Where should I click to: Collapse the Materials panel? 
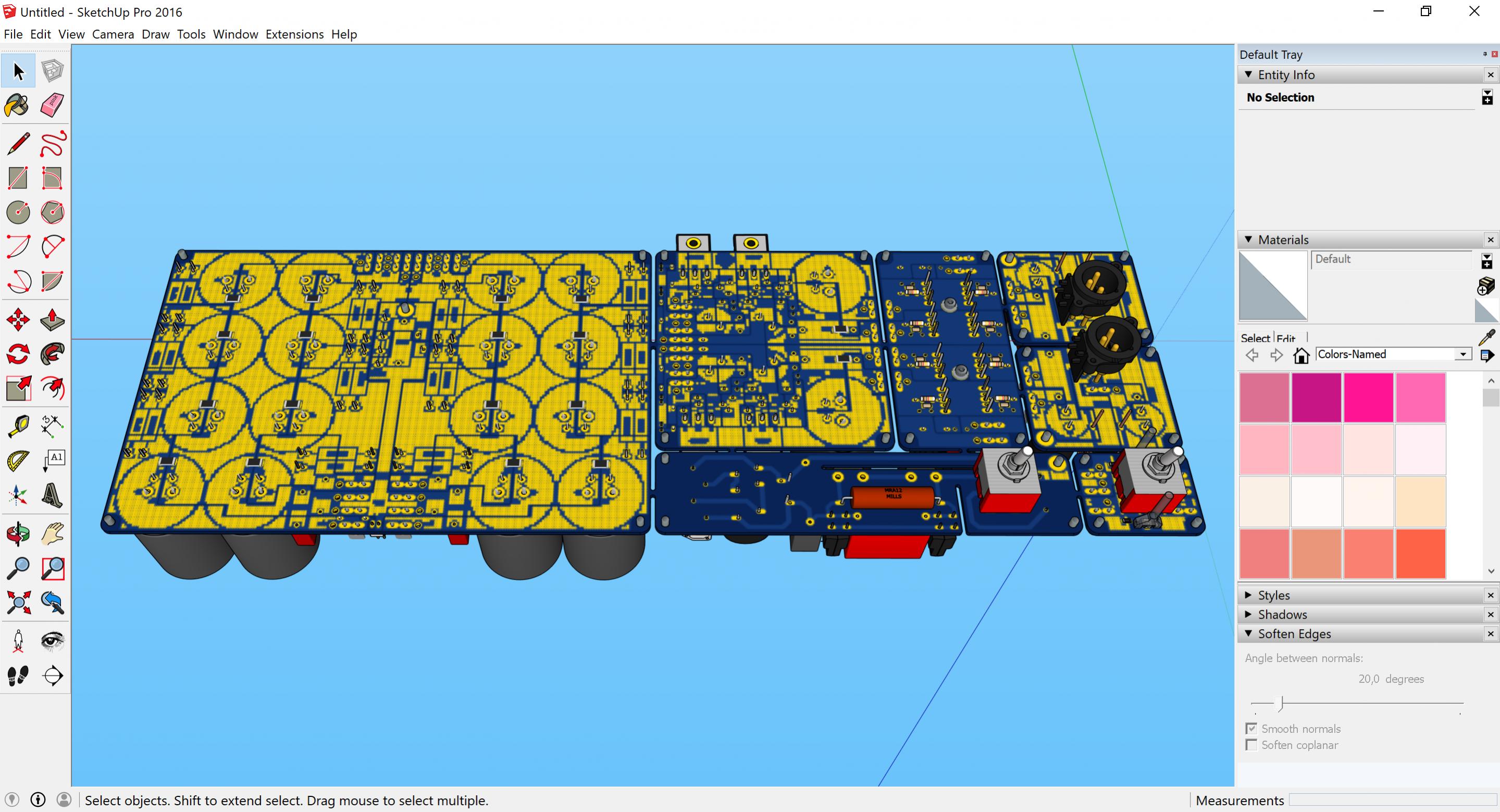[1248, 239]
